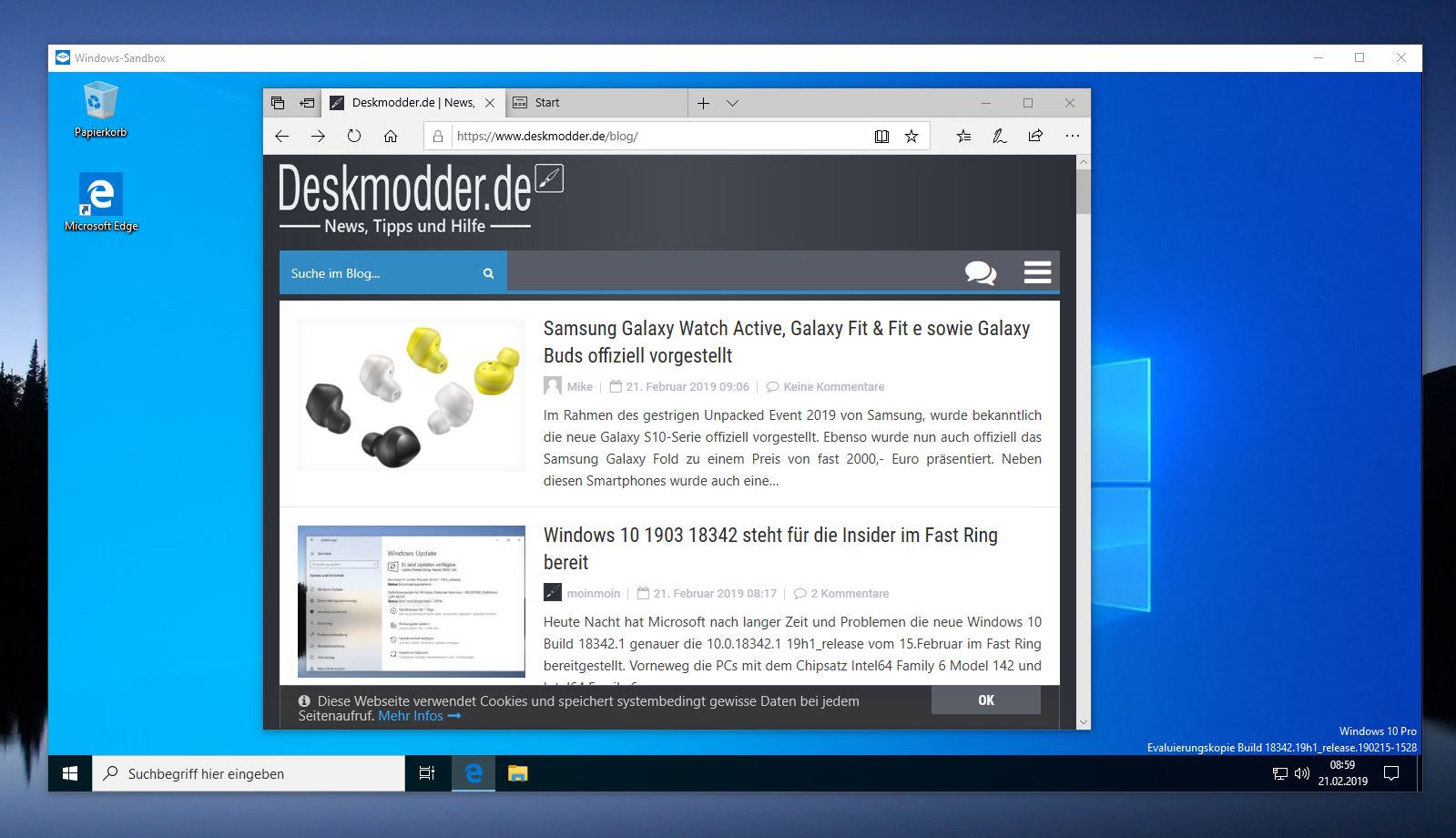
Task: Open the Favorites hub icon
Action: (x=963, y=136)
